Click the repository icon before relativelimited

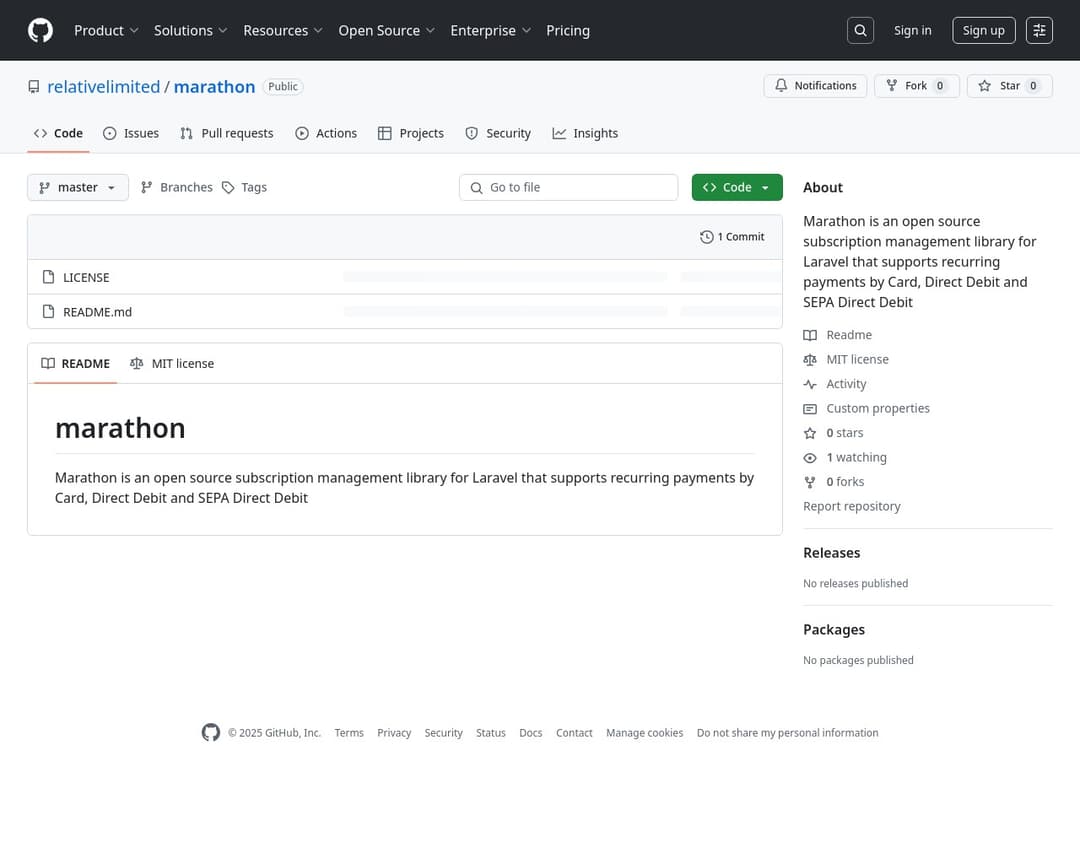pos(34,87)
